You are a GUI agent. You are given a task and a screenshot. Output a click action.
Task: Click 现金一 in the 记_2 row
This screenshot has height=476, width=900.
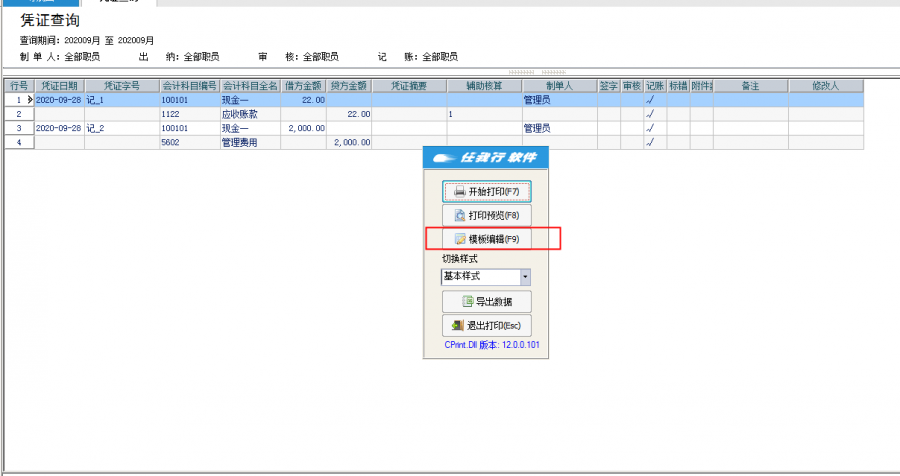[x=250, y=128]
